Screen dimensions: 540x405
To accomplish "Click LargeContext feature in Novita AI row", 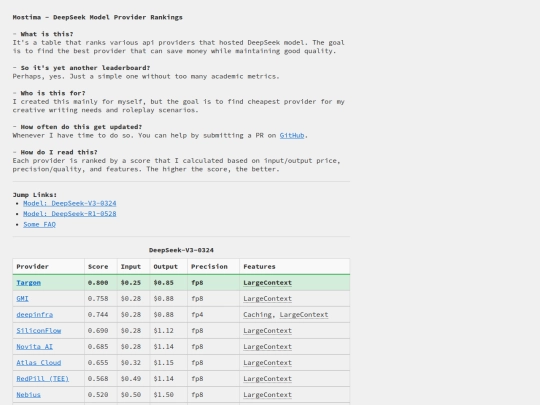I will coord(267,347).
